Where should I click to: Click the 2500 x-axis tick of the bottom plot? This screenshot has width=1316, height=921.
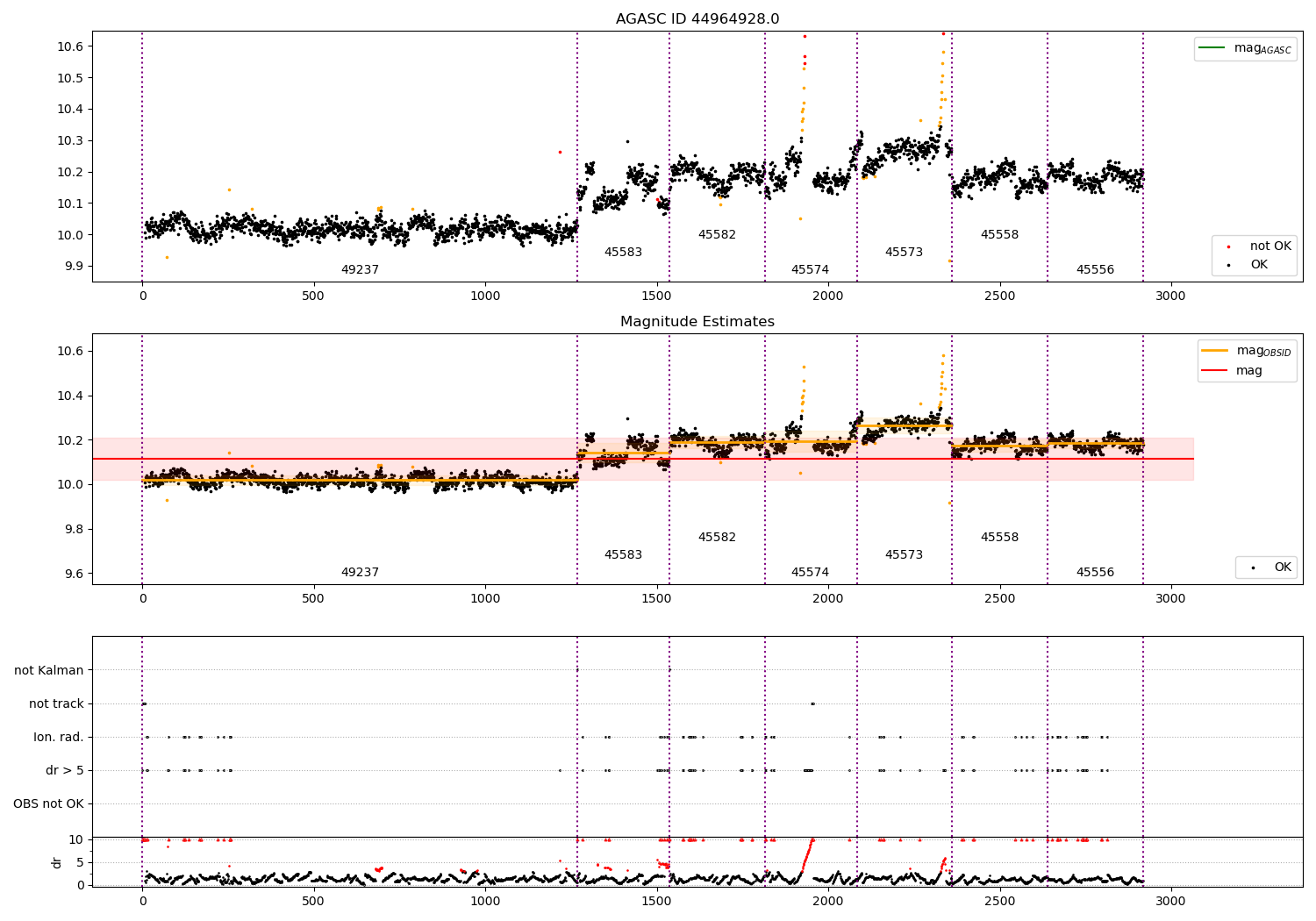click(999, 902)
